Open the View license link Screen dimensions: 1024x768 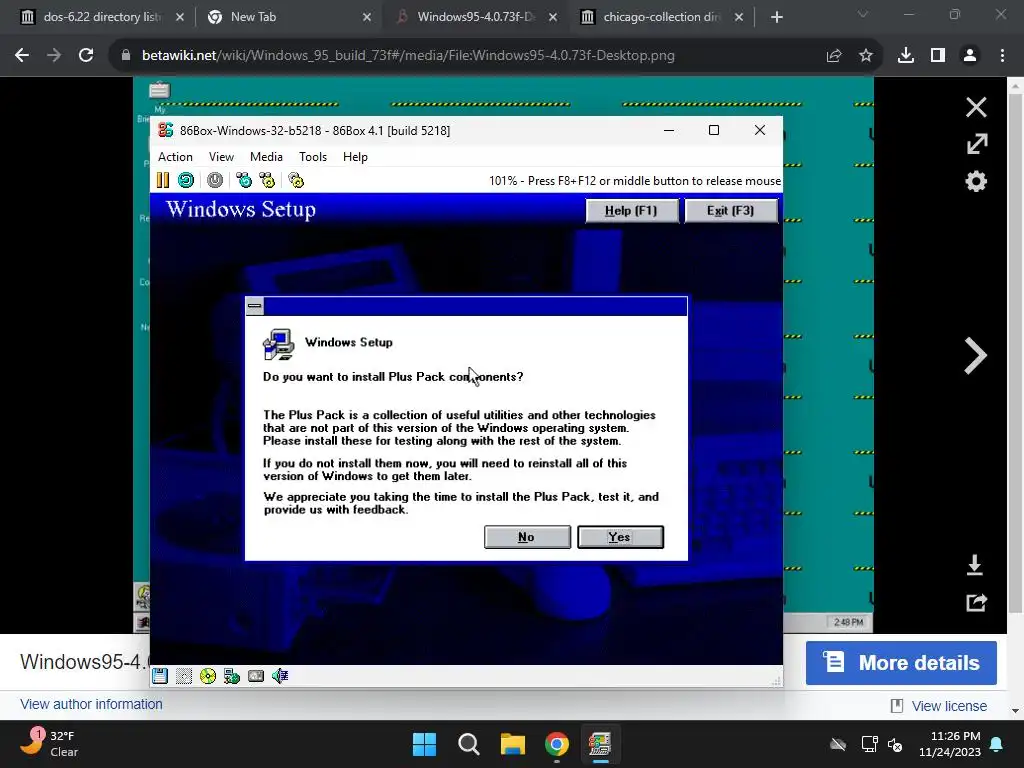949,706
